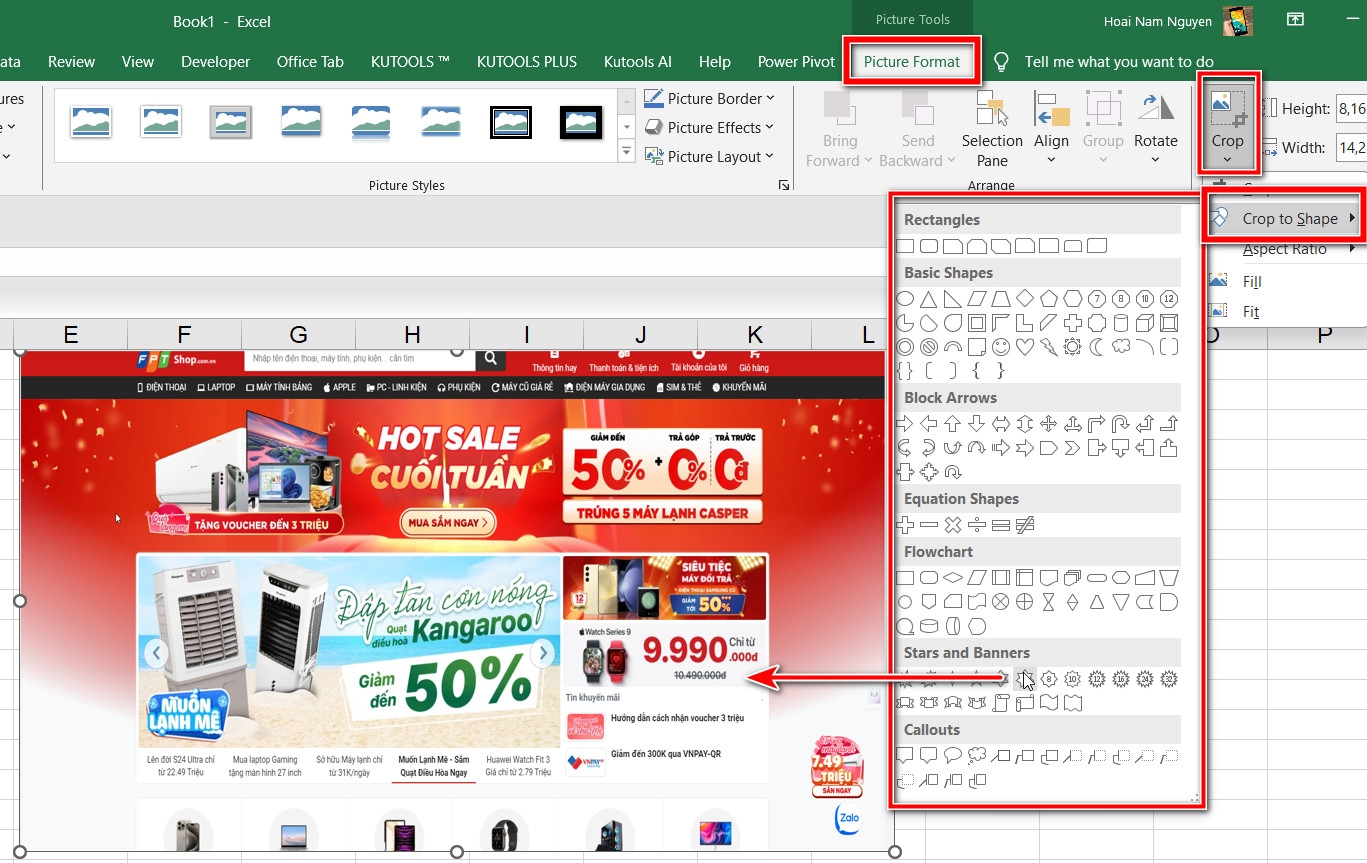Open the Power Pivot tab
This screenshot has height=863, width=1367.
[796, 61]
